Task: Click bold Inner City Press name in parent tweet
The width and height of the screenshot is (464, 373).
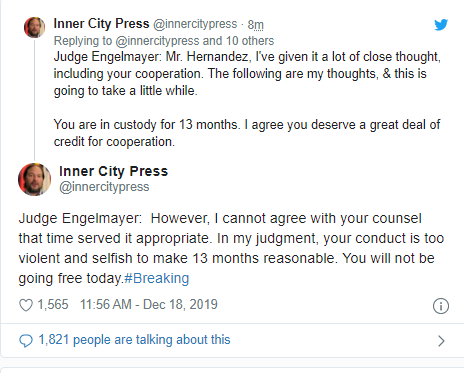Action: (x=101, y=24)
